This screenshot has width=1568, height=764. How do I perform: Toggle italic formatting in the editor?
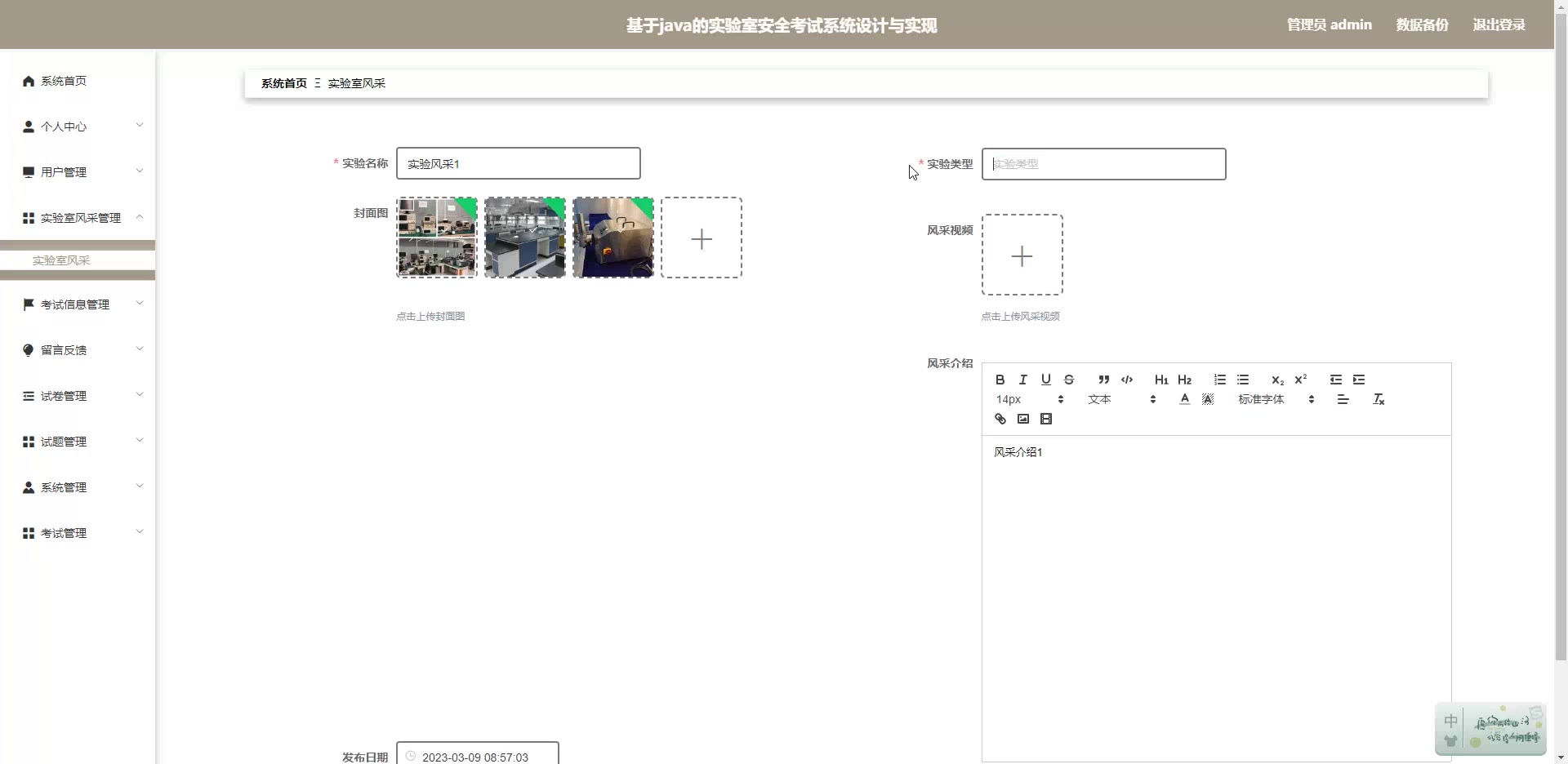(1022, 380)
